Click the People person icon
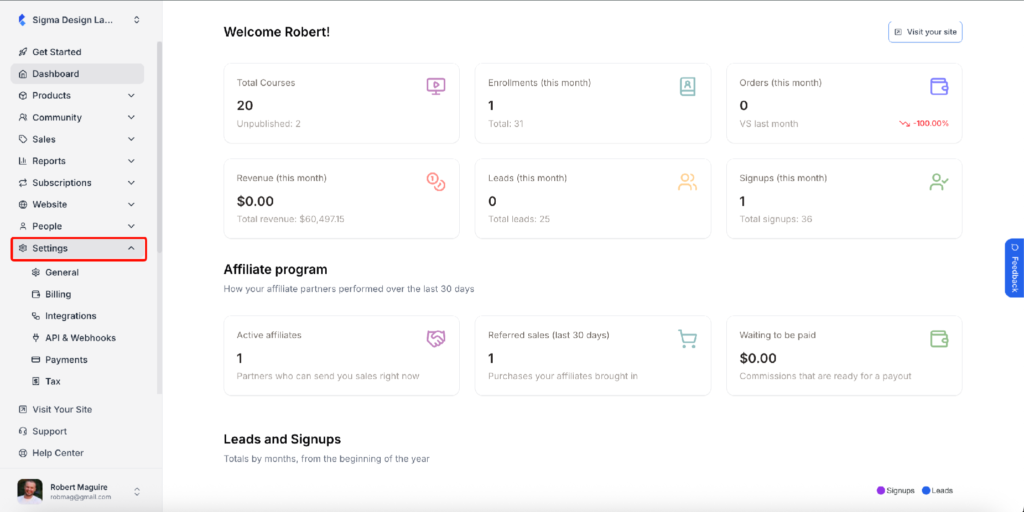The width and height of the screenshot is (1024, 512). 24,226
